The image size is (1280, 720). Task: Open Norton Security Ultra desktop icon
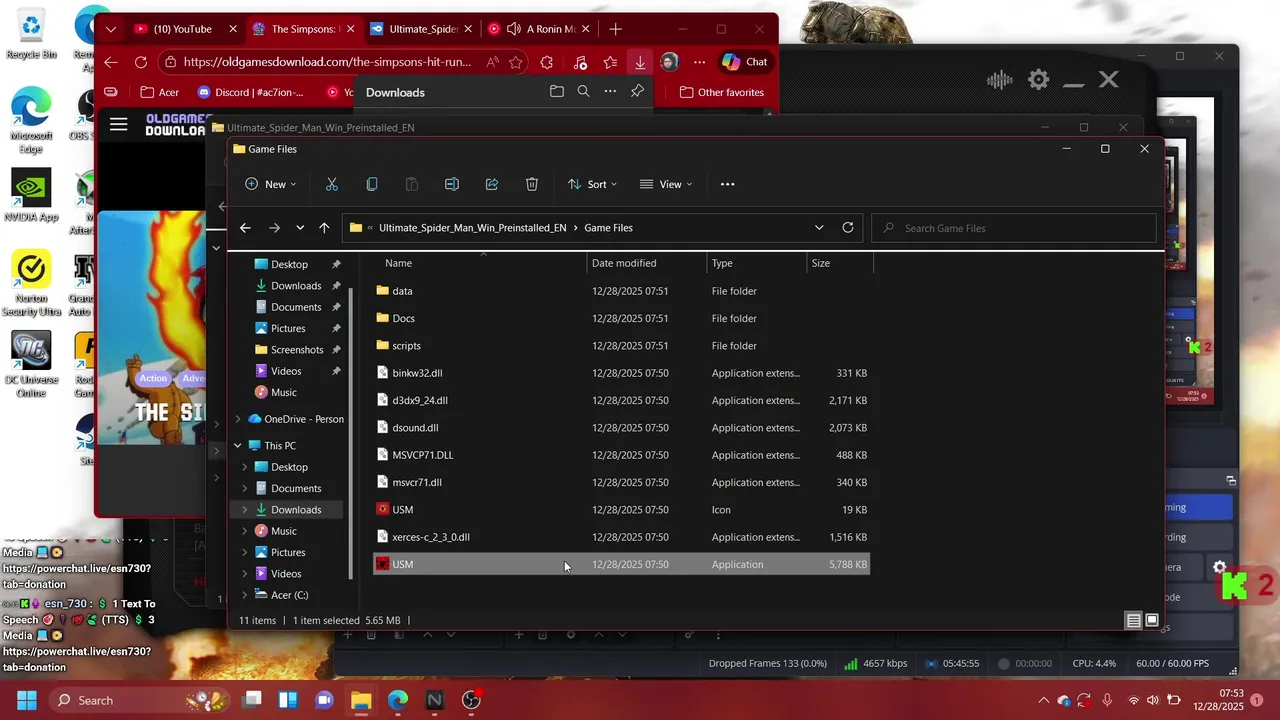pyautogui.click(x=31, y=284)
